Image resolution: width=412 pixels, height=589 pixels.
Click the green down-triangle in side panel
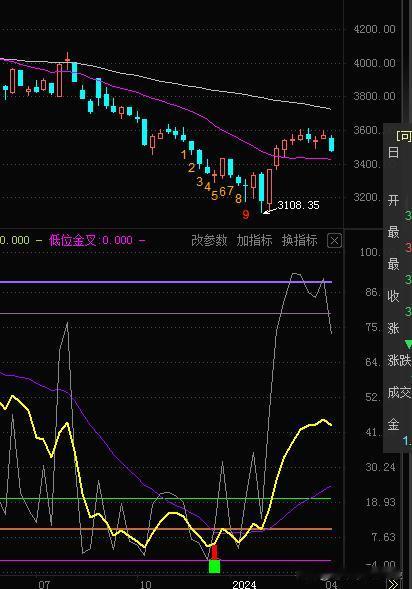[408, 344]
